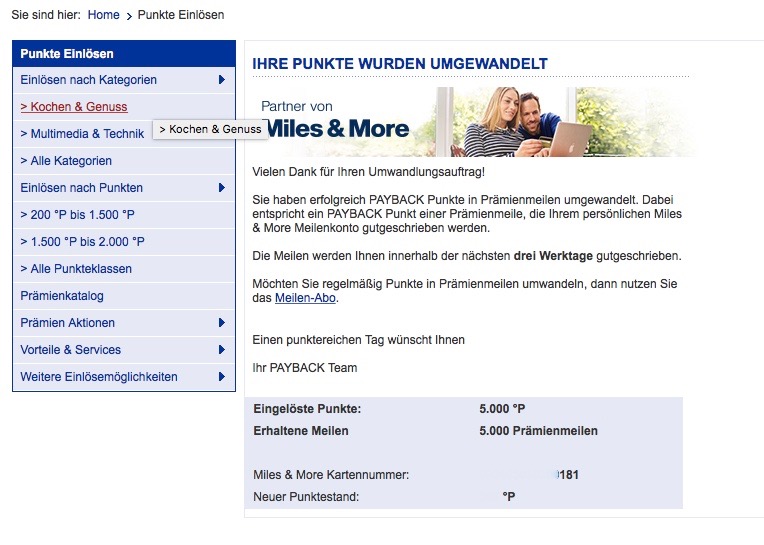Expand arrow beside Prämien Aktionen
Image resolution: width=764 pixels, height=545 pixels.
(221, 323)
